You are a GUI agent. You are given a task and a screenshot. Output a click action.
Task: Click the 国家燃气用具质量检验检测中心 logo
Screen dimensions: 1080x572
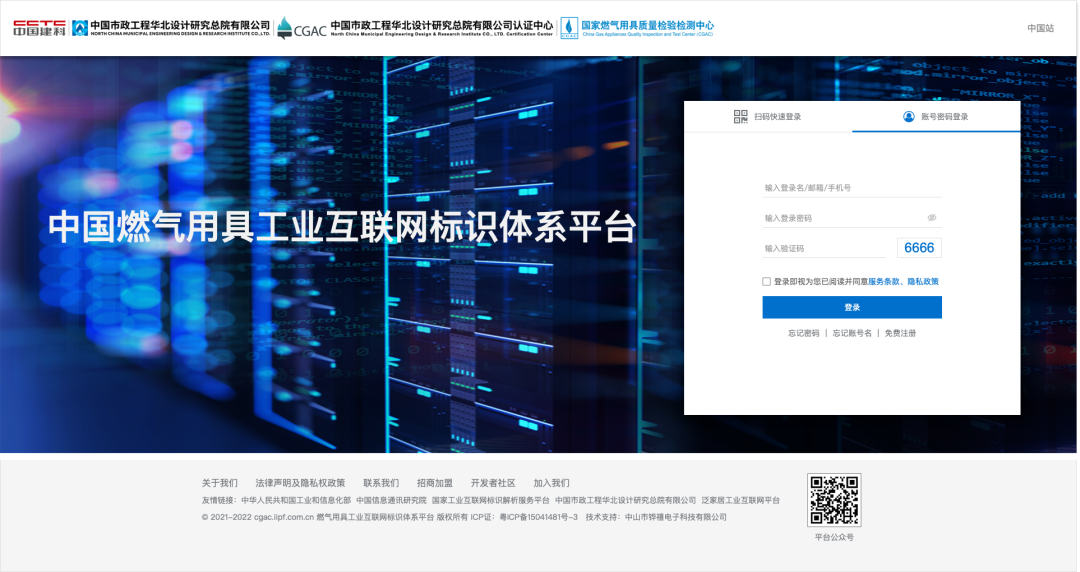click(x=569, y=27)
